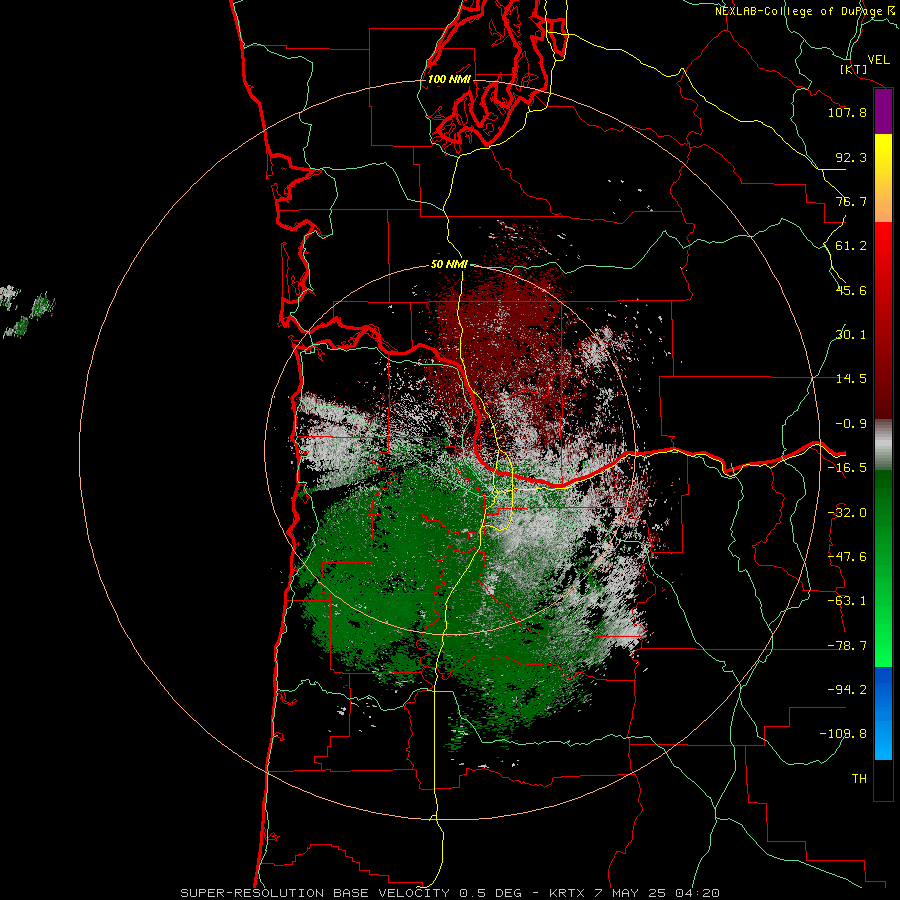Click the -47.6 velocity scale value

coord(847,557)
